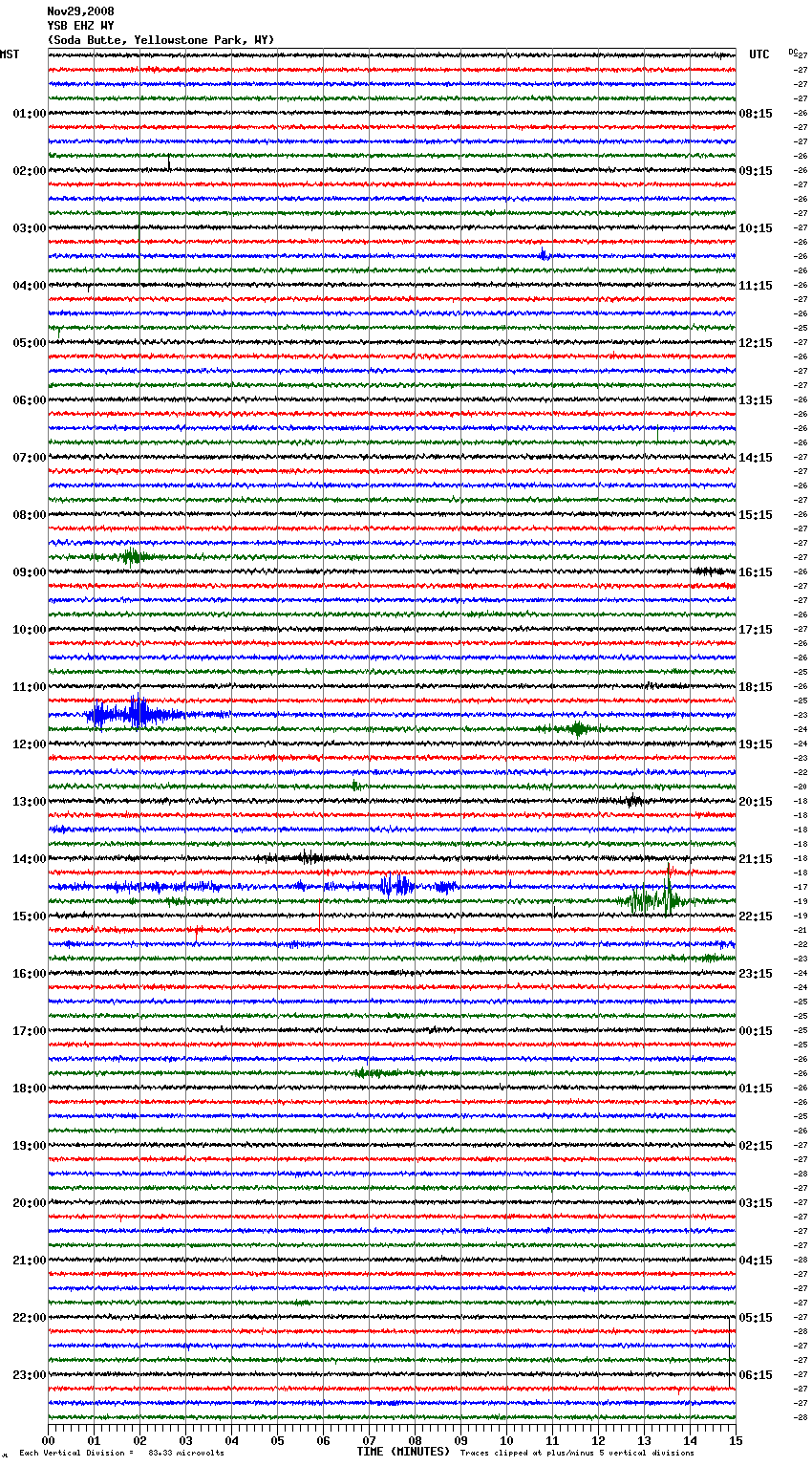
Task: Click minute '00' on the time axis
Action: pos(48,1440)
